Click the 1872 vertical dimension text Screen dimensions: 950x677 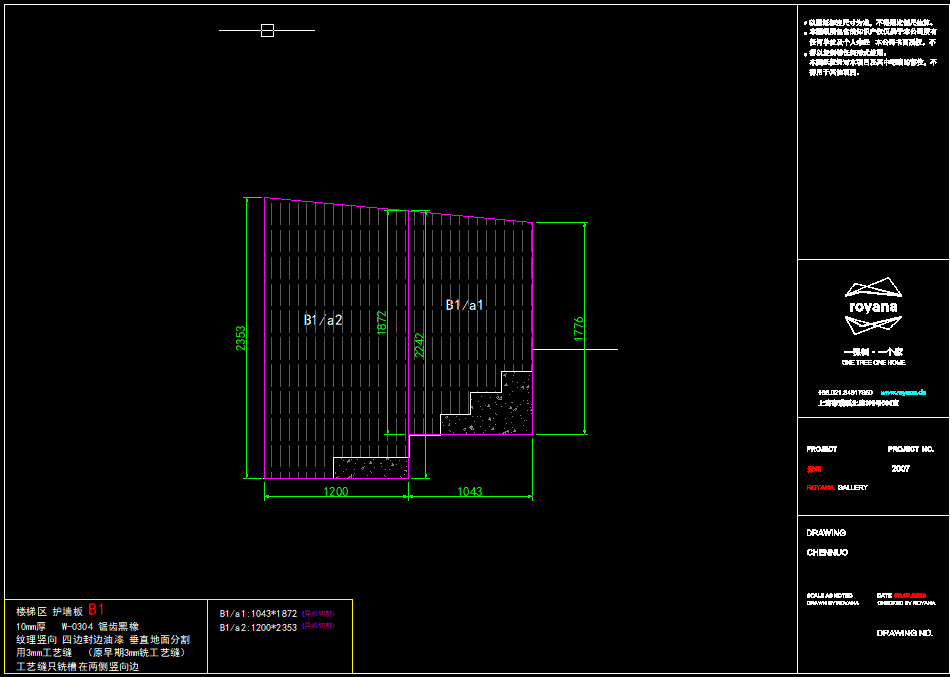click(x=381, y=323)
